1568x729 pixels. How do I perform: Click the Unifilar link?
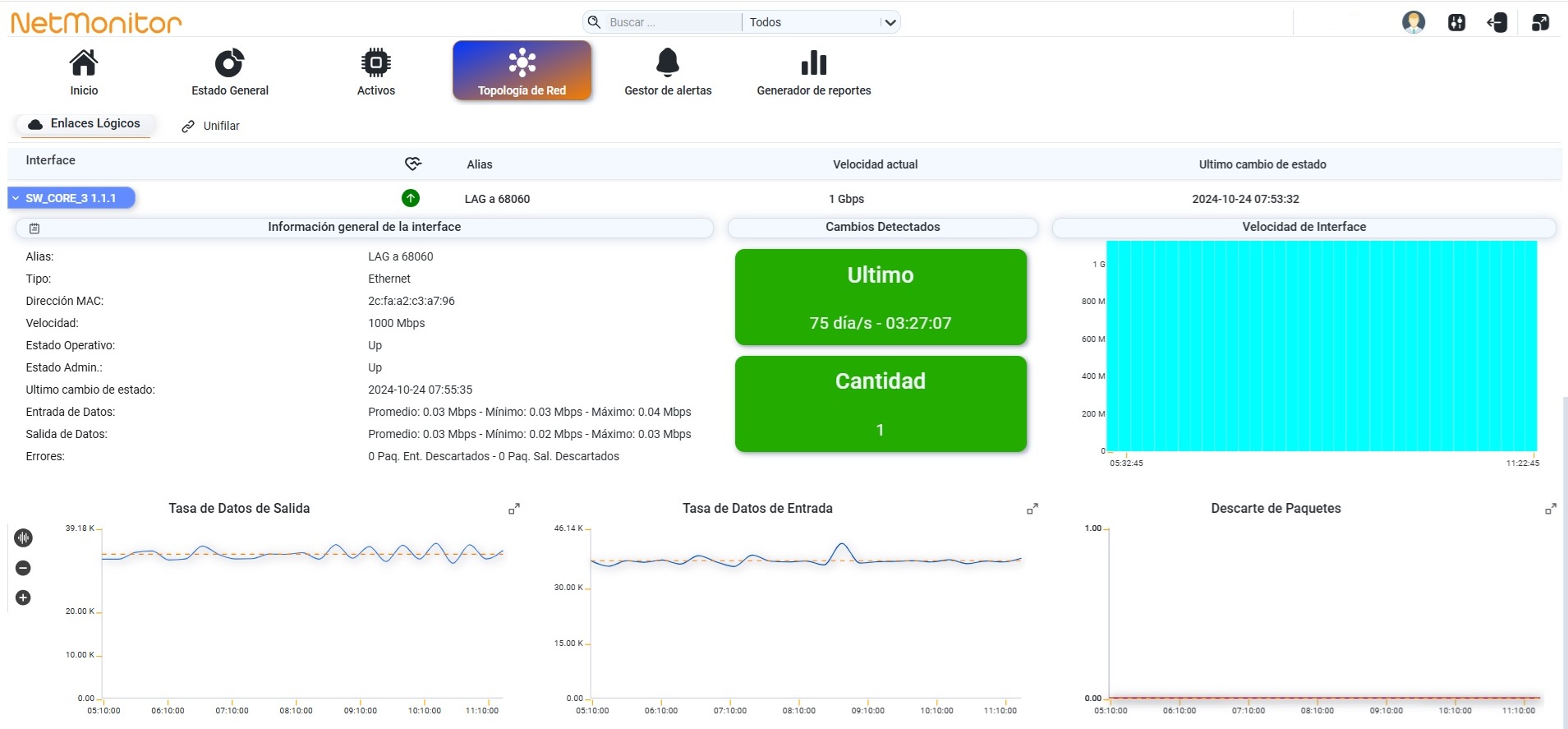coord(211,126)
